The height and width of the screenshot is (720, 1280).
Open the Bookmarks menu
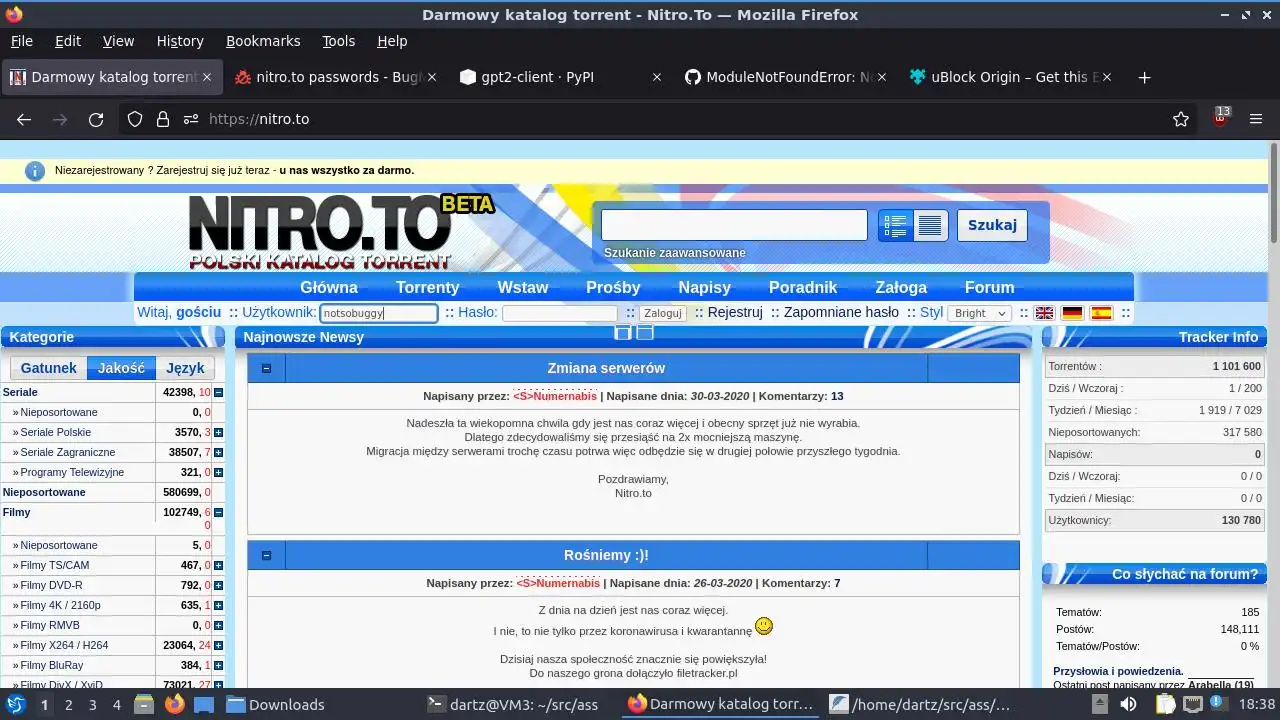(x=263, y=41)
